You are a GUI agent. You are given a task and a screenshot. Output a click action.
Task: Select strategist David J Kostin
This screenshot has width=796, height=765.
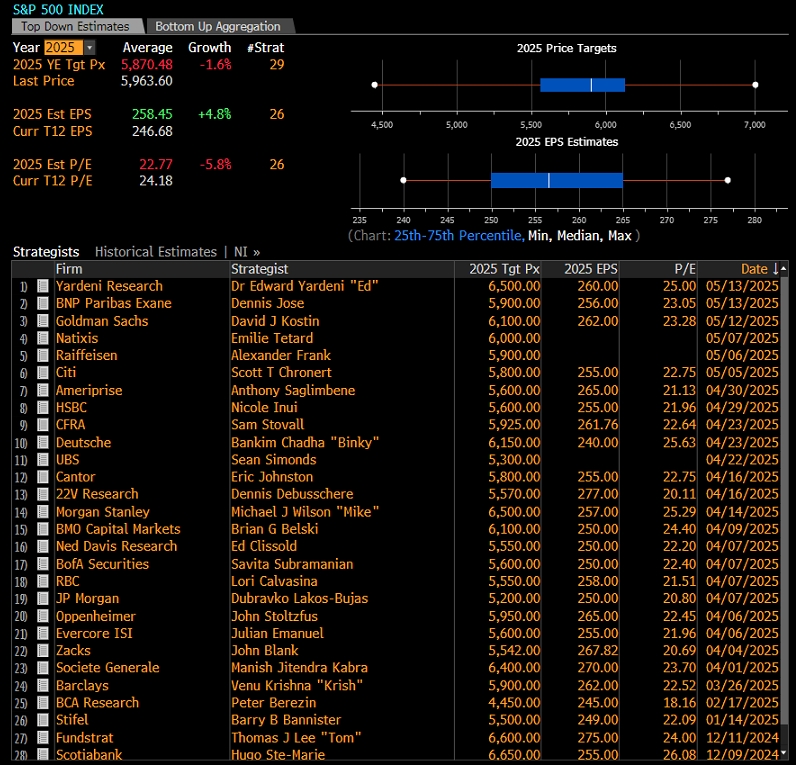tap(275, 321)
